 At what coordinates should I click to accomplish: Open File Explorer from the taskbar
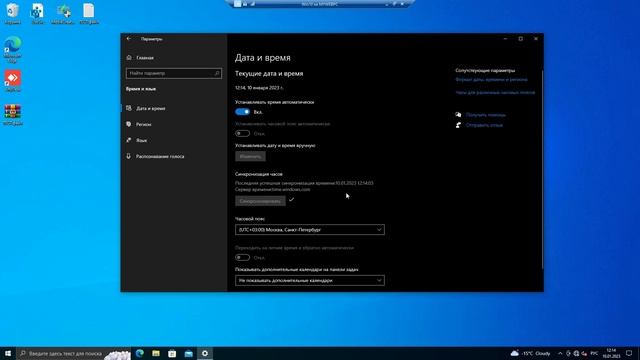[156, 353]
